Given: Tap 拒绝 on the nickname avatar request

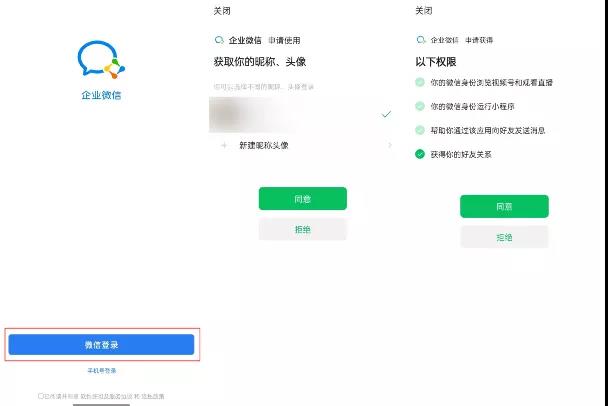Looking at the screenshot, I should pos(303,229).
